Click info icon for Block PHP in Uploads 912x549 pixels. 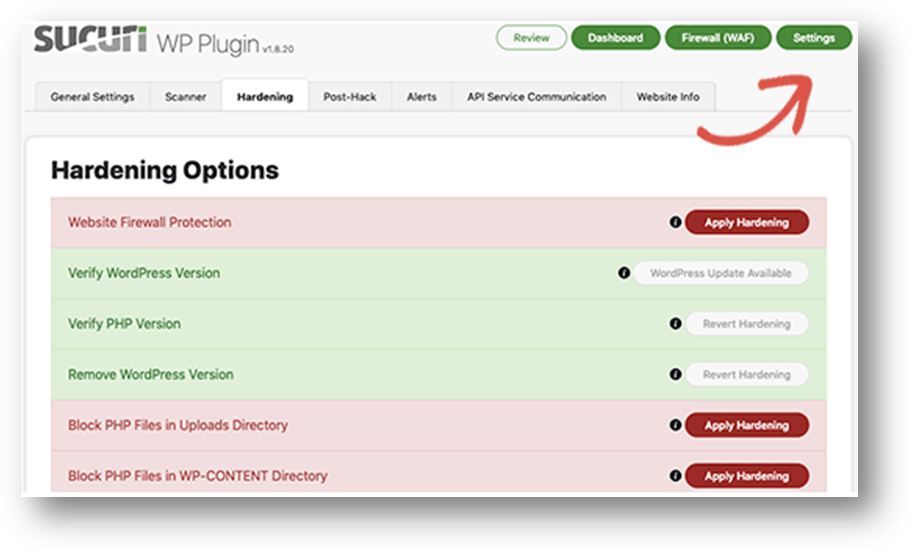[x=675, y=425]
